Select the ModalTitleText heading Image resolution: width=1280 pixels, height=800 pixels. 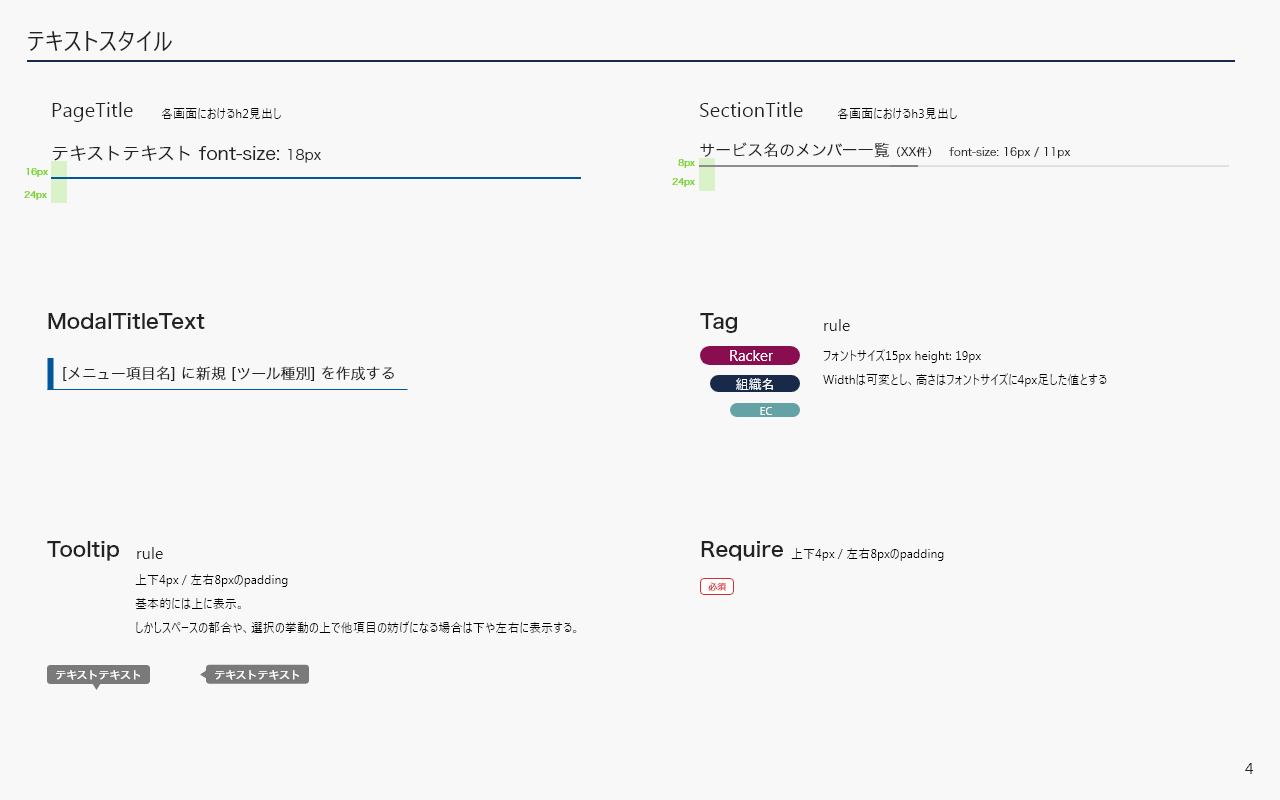click(126, 321)
